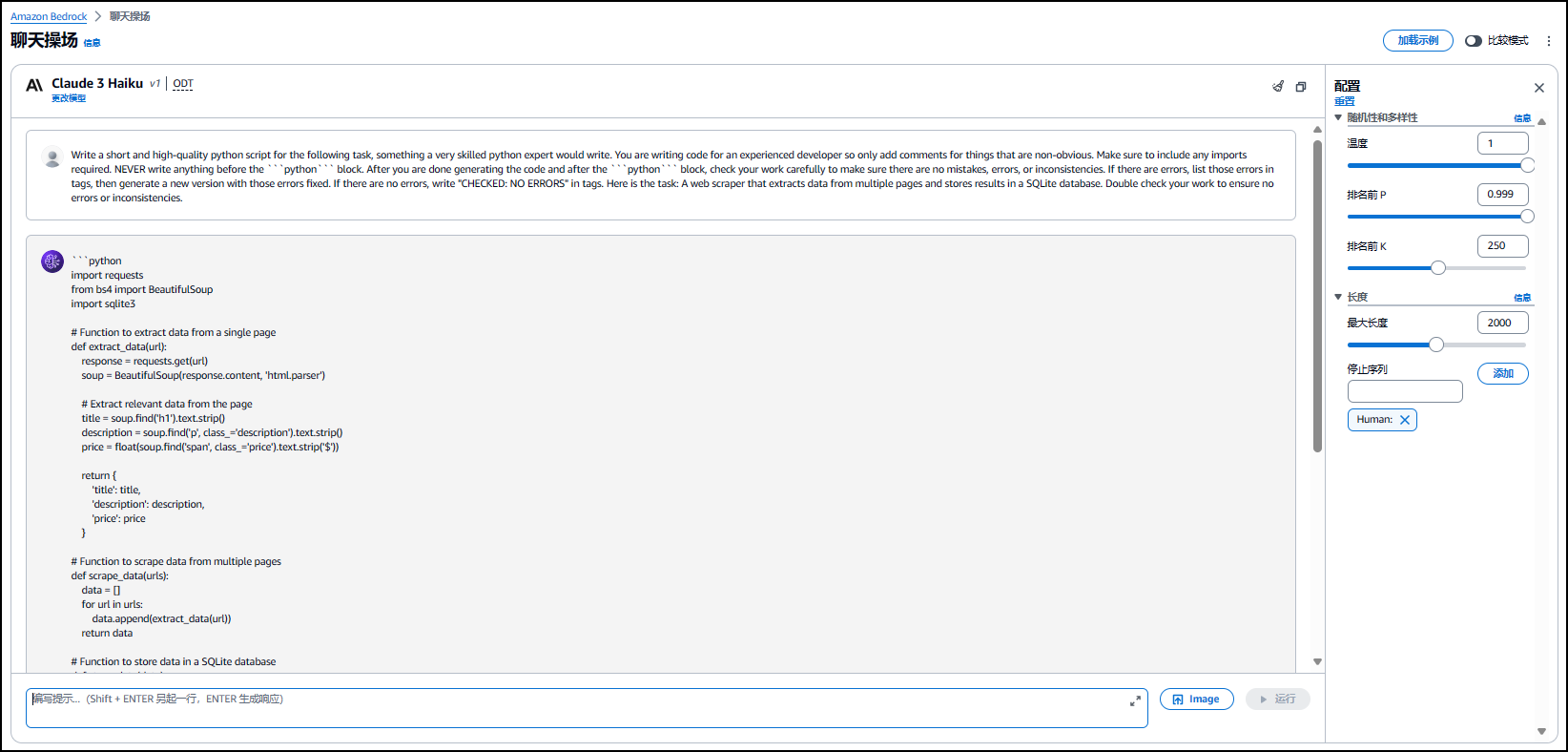Click the ODT label next to v1

coord(183,84)
